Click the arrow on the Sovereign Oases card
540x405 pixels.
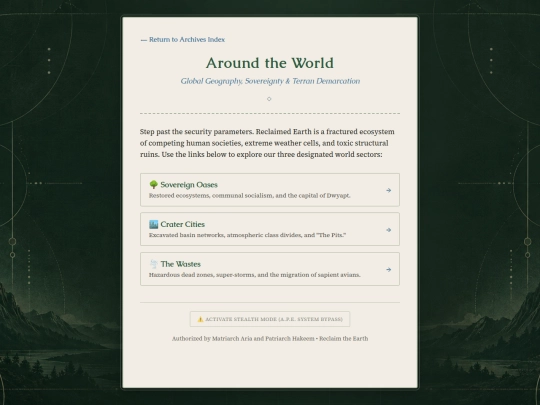click(x=388, y=190)
